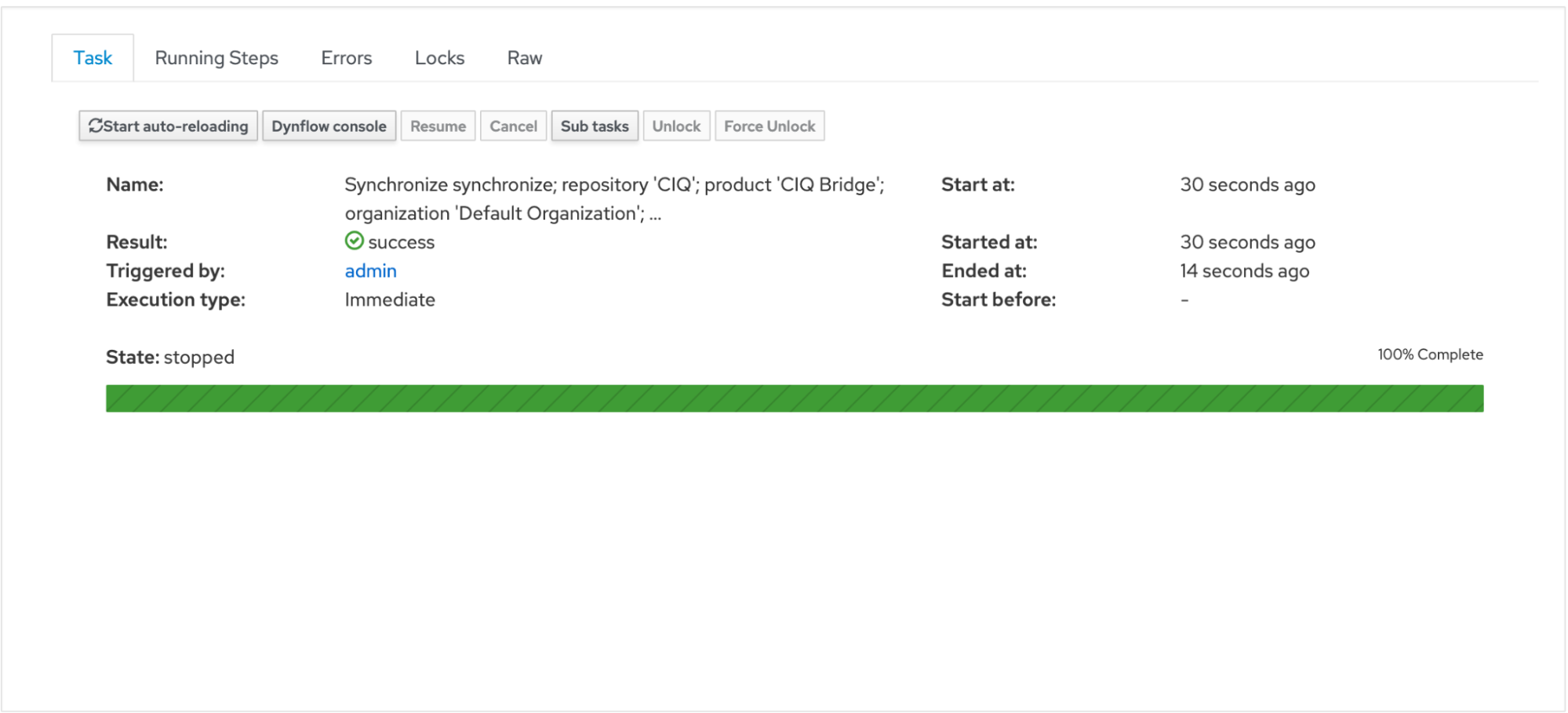Click the auto-reload refresh arrows icon
This screenshot has width=1568, height=713.
point(96,126)
